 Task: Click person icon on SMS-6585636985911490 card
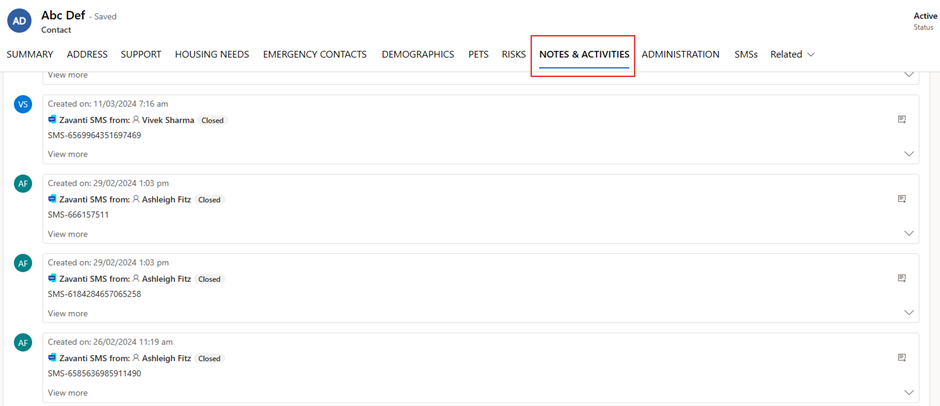[x=135, y=358]
